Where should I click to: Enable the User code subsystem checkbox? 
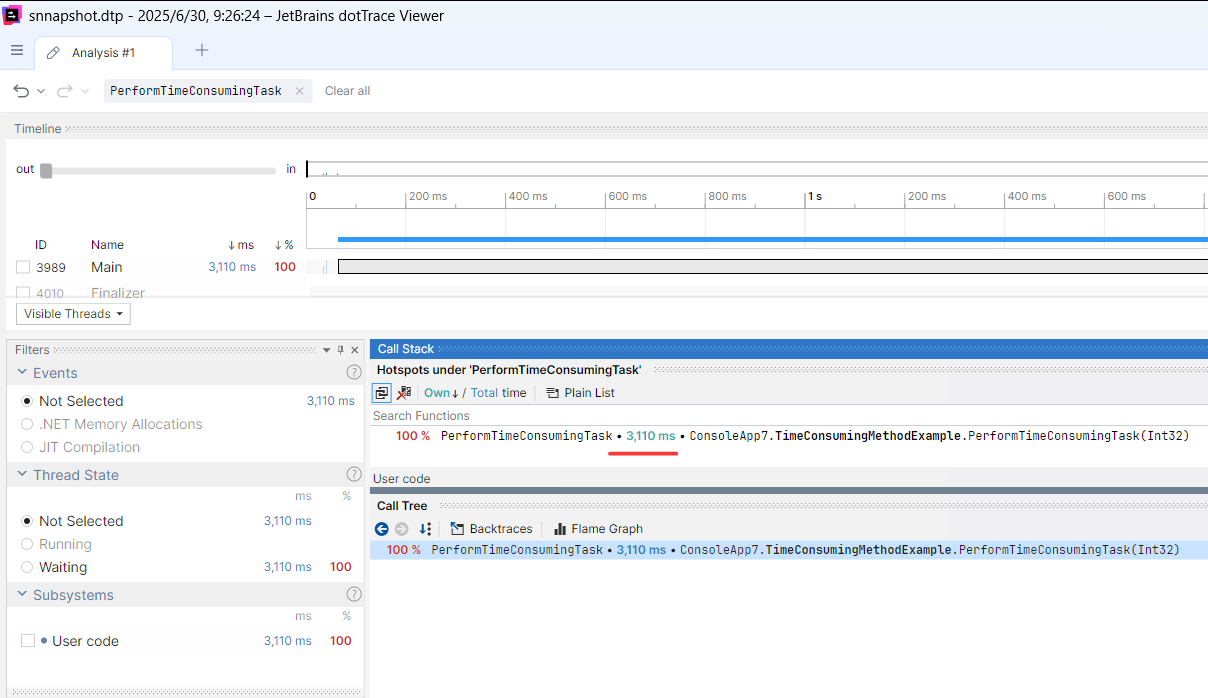pyautogui.click(x=28, y=641)
